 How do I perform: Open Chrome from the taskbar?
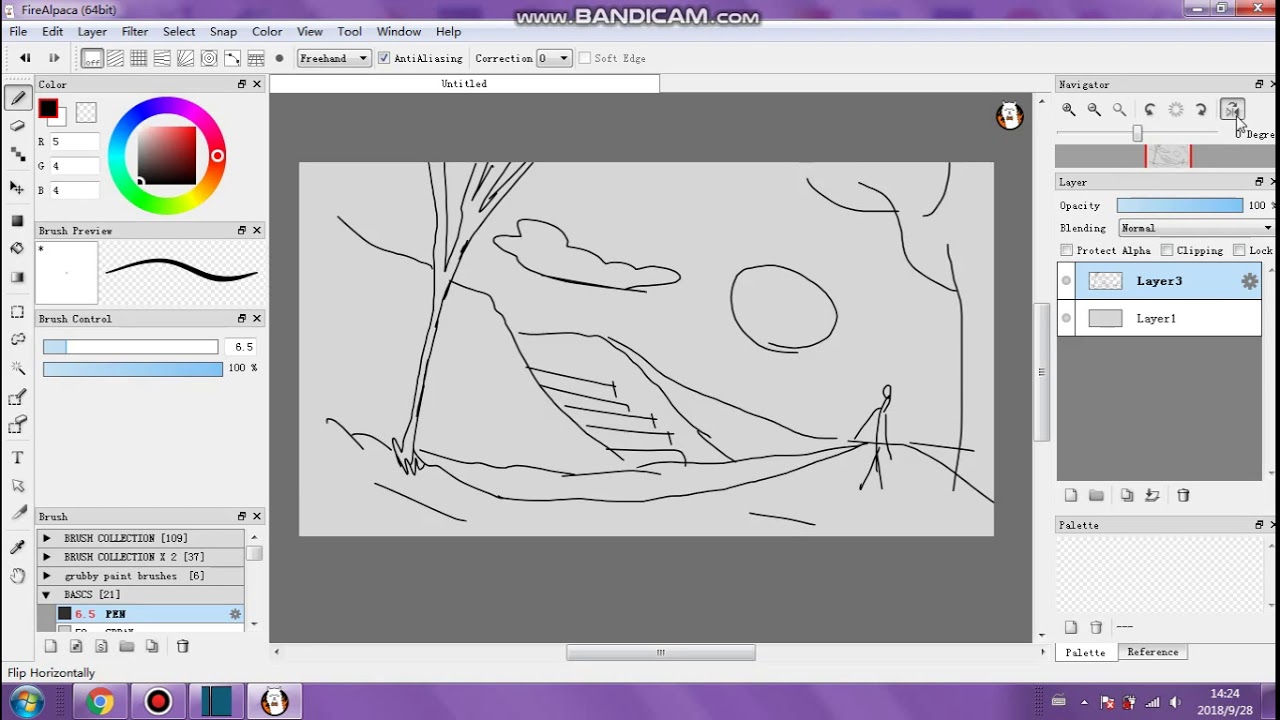[x=99, y=702]
